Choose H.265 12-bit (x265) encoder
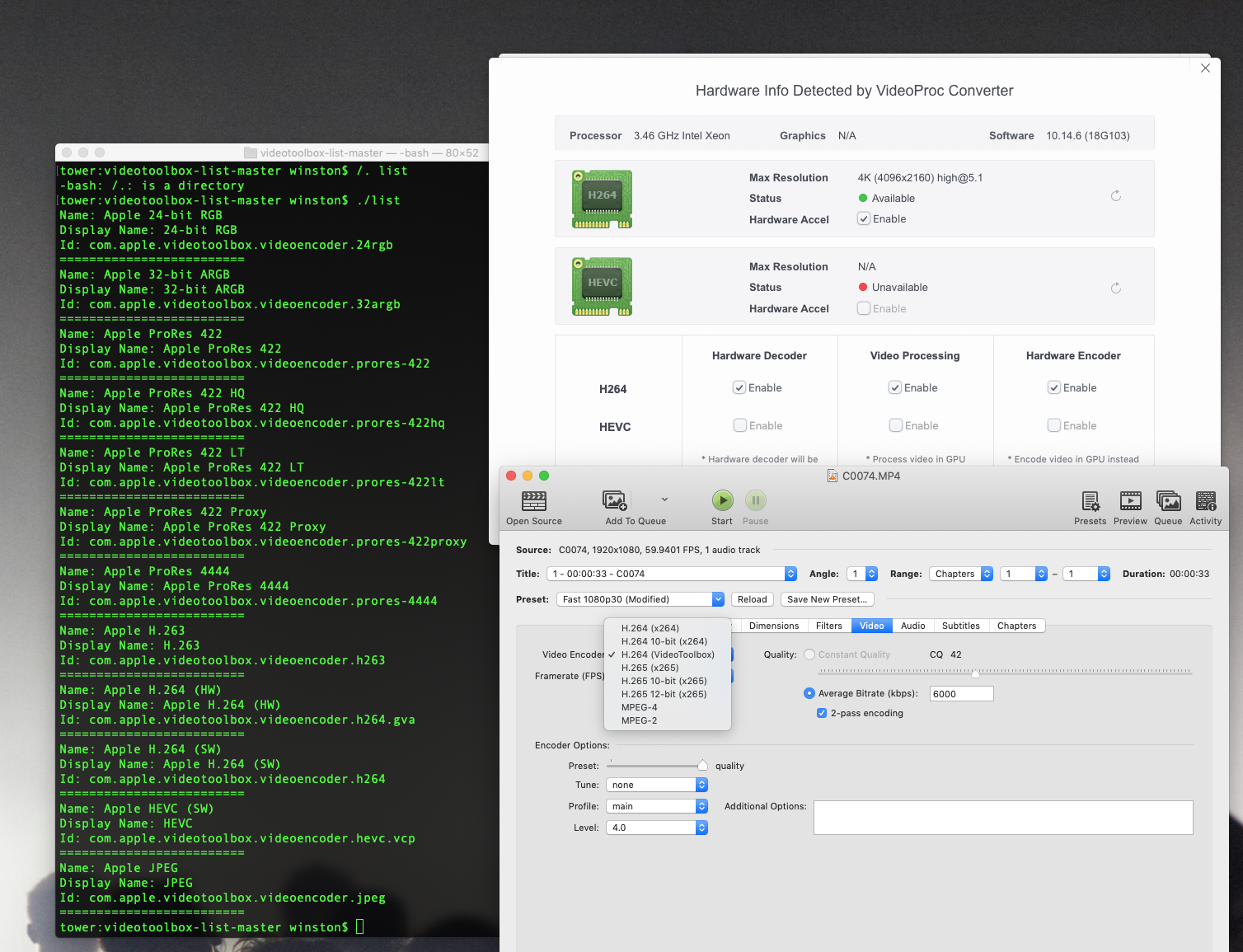The image size is (1243, 952). point(668,694)
